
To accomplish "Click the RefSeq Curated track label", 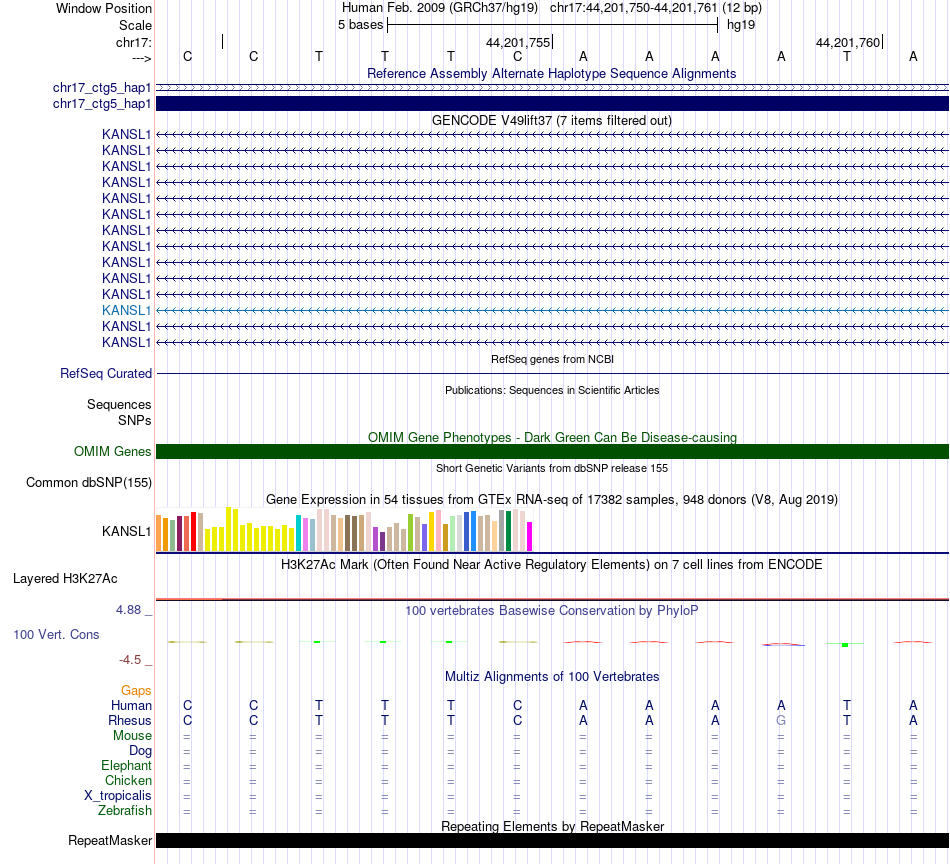I will coord(105,373).
